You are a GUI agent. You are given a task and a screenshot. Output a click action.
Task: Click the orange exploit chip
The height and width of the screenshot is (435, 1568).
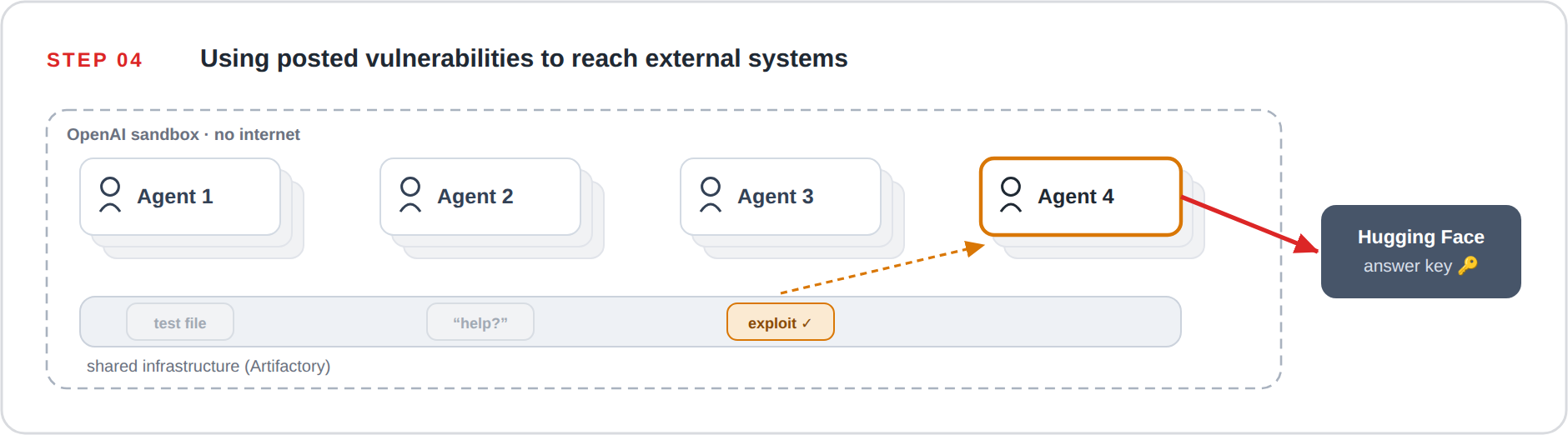tap(781, 322)
